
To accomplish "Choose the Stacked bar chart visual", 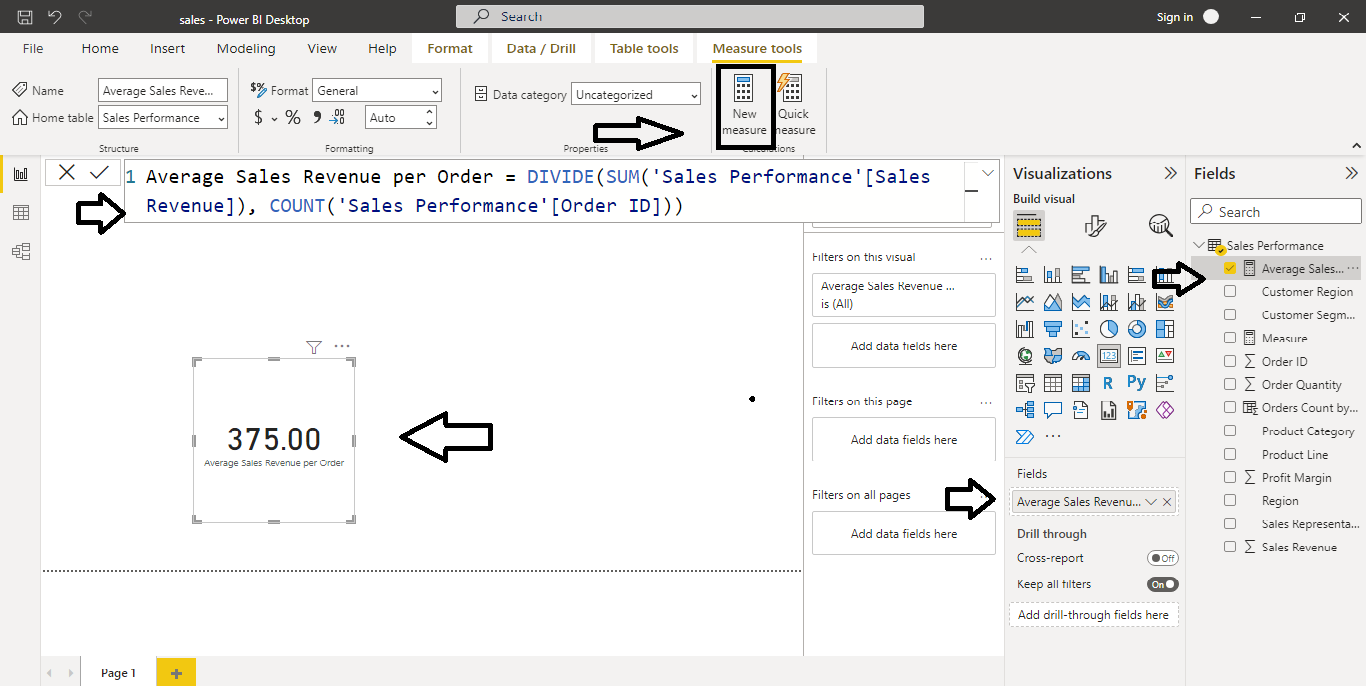I will pos(1025,275).
